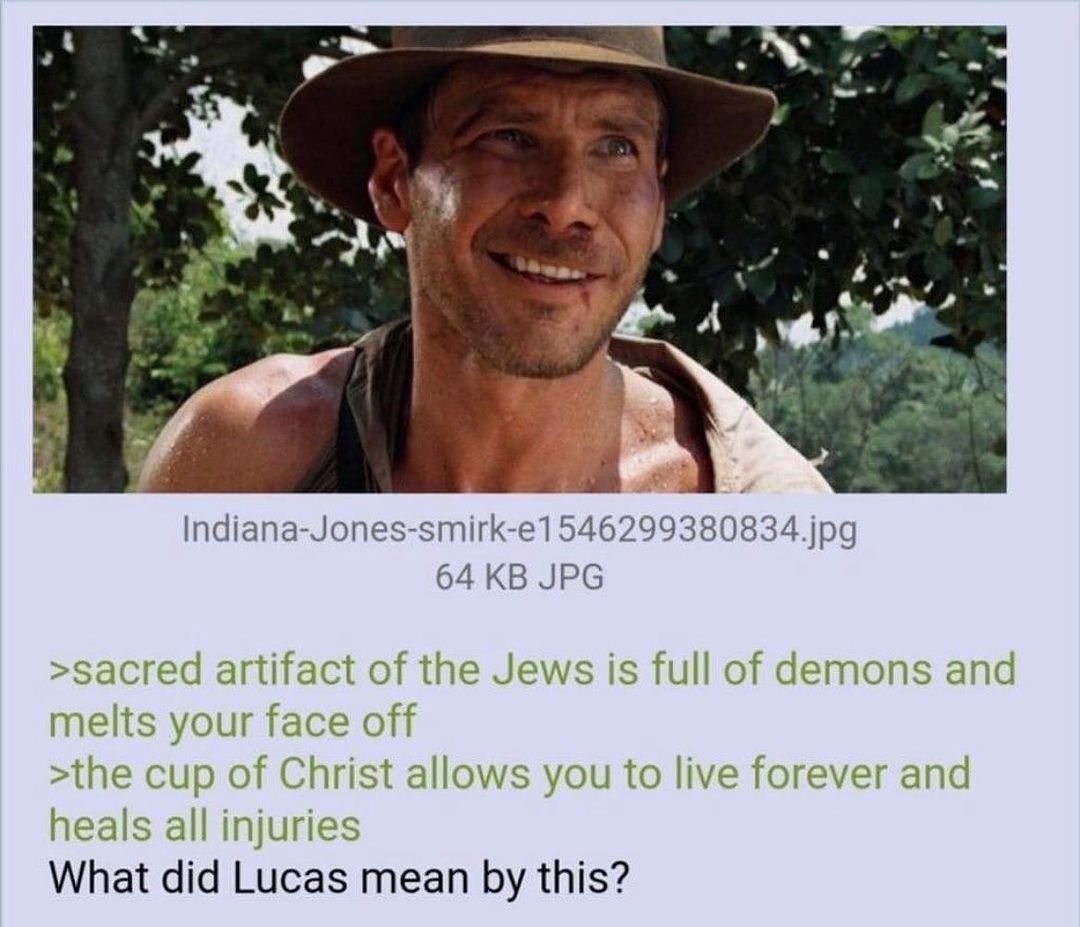Screen dimensions: 1080x927
Task: Click the 64 KB JPG file size label
Action: click(x=520, y=576)
